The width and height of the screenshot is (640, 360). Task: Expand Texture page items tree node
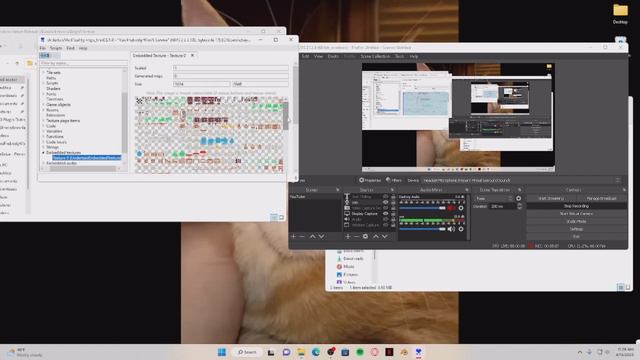(43, 120)
